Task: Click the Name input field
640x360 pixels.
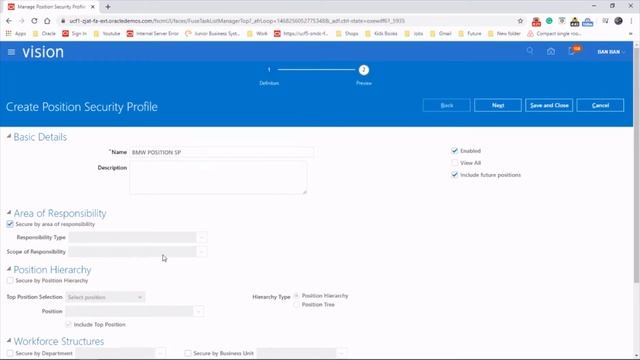Action: tap(222, 152)
